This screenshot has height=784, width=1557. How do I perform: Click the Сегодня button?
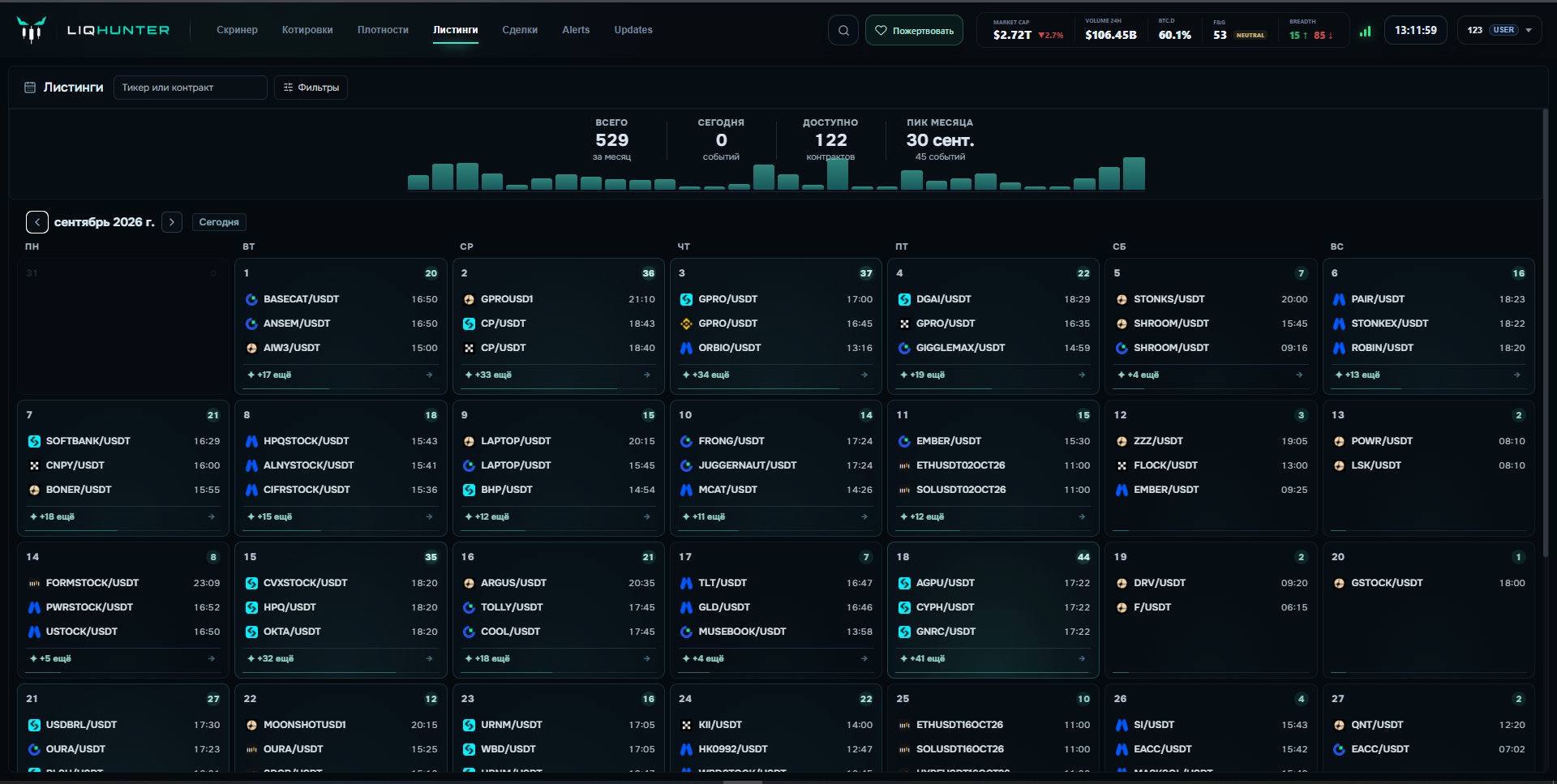pyautogui.click(x=219, y=222)
